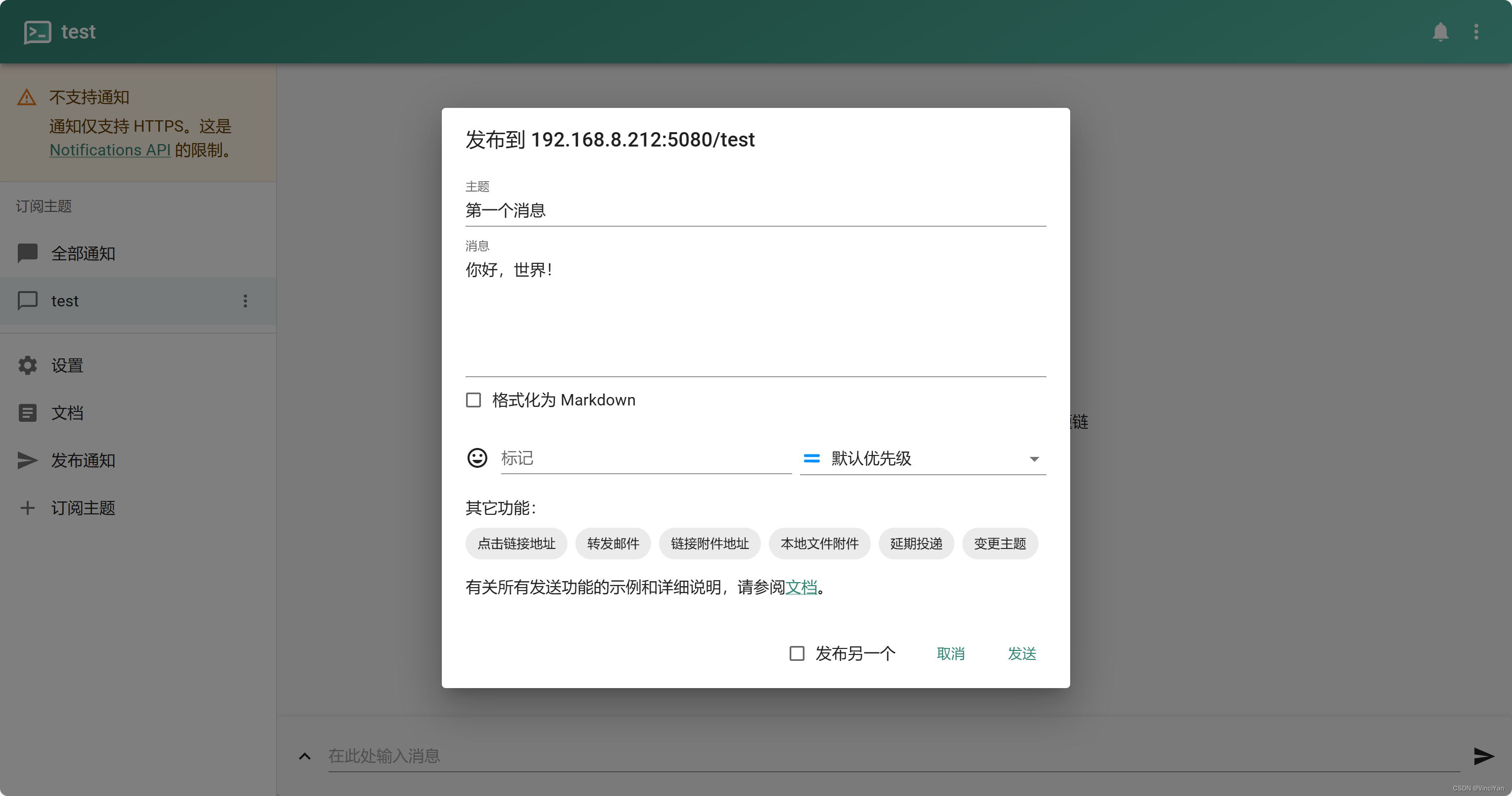1512x796 pixels.
Task: Add 转发邮件 forward email chip
Action: click(613, 544)
